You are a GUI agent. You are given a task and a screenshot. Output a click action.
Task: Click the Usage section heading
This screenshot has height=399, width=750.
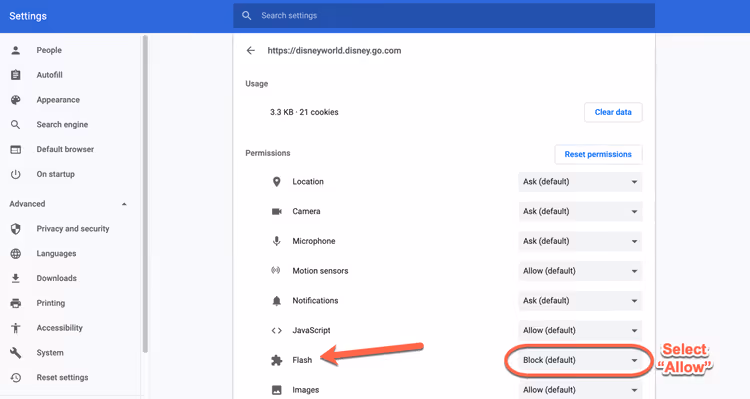(257, 84)
